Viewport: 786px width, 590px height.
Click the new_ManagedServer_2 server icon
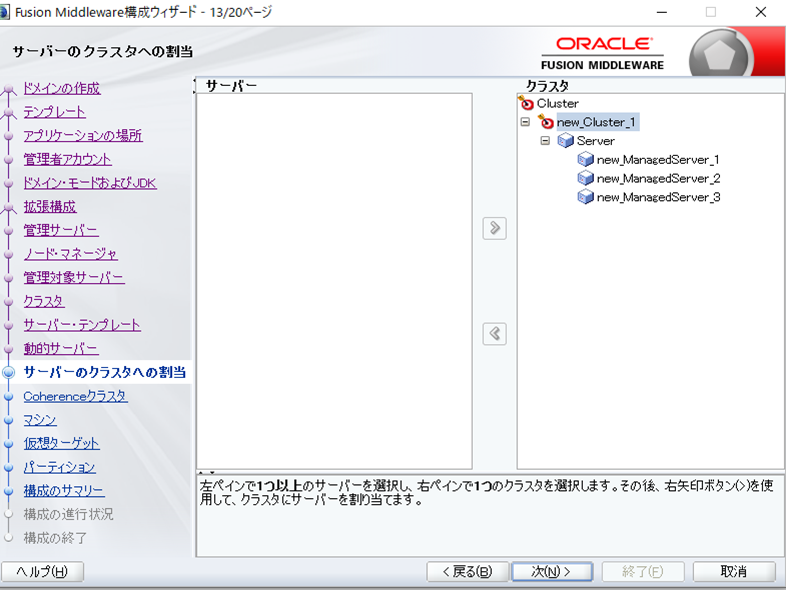[586, 178]
